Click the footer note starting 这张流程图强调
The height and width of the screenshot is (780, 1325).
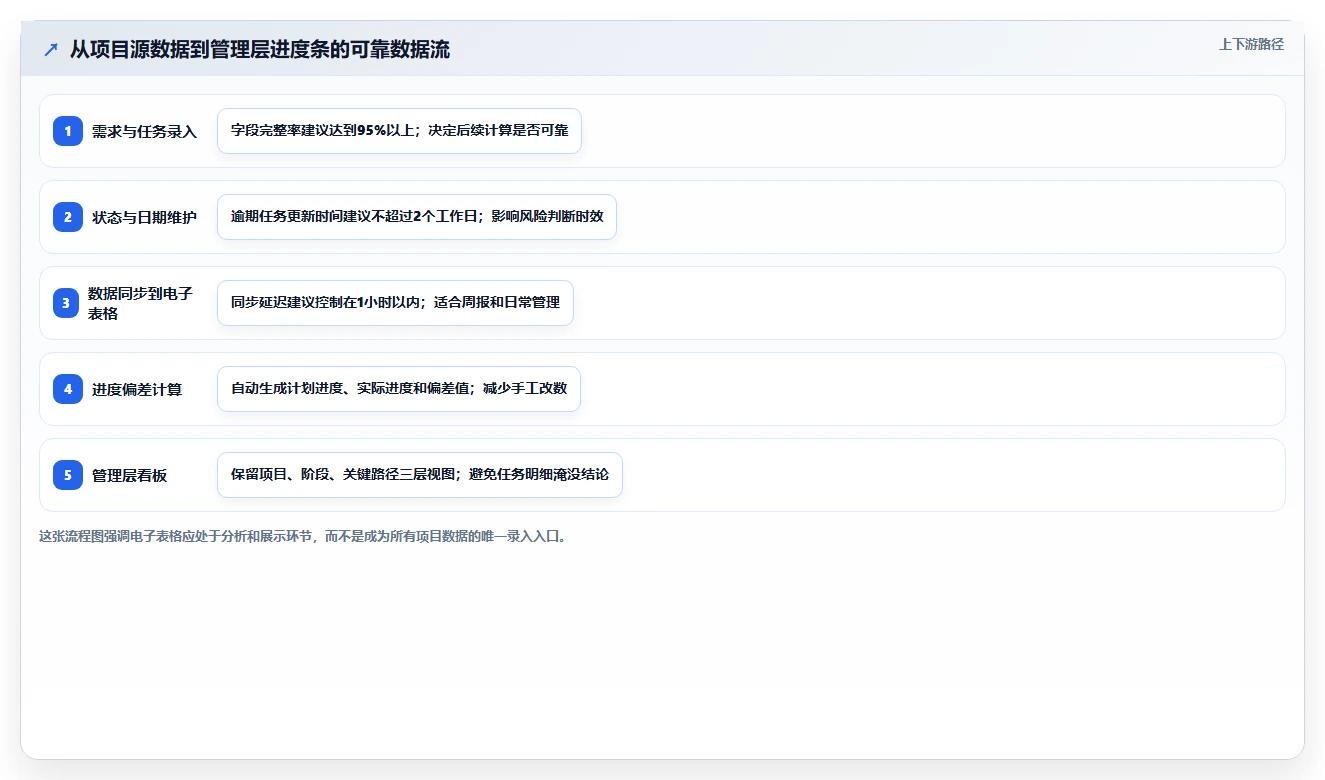tap(303, 536)
